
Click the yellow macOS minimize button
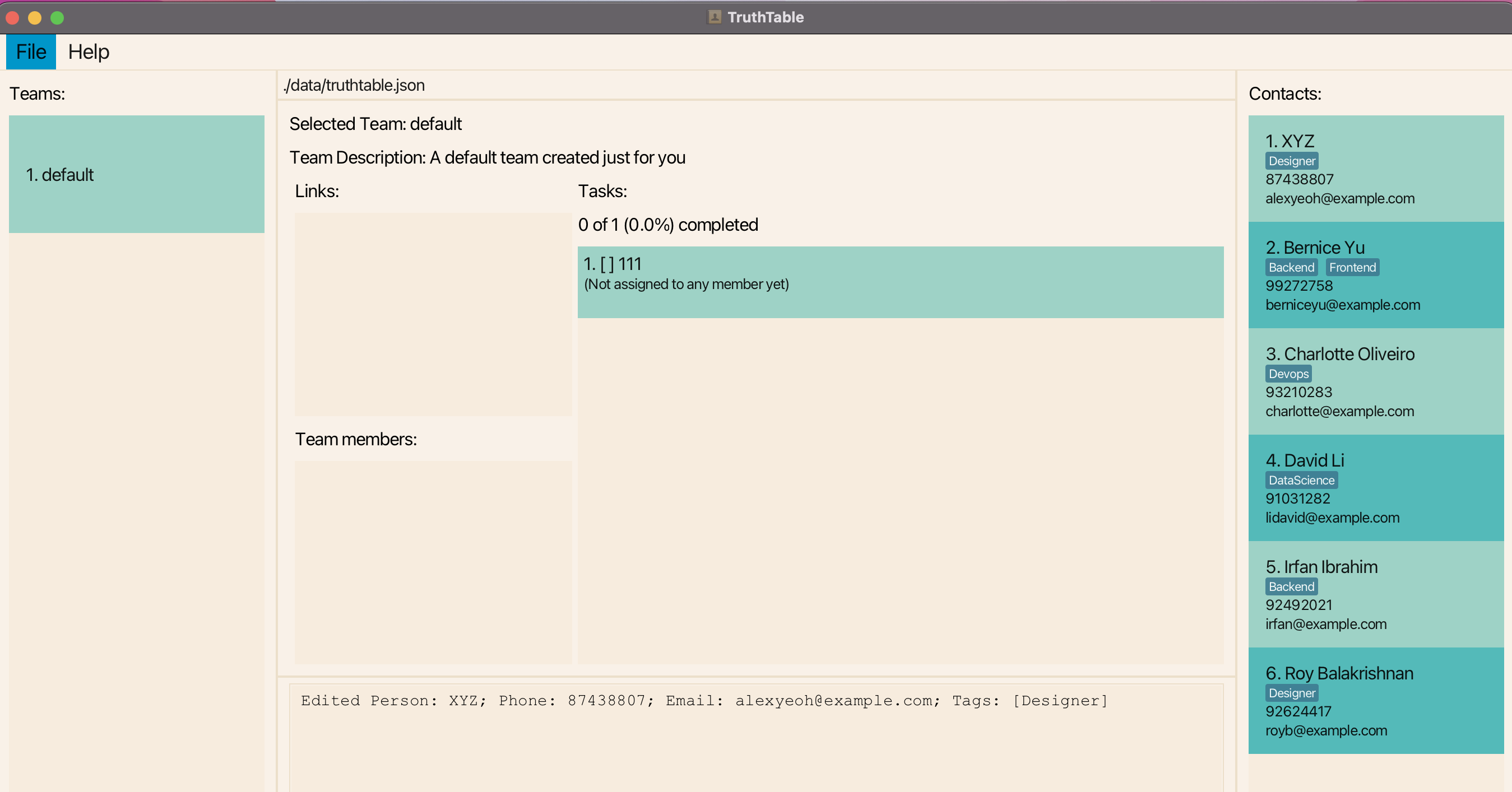pos(35,17)
